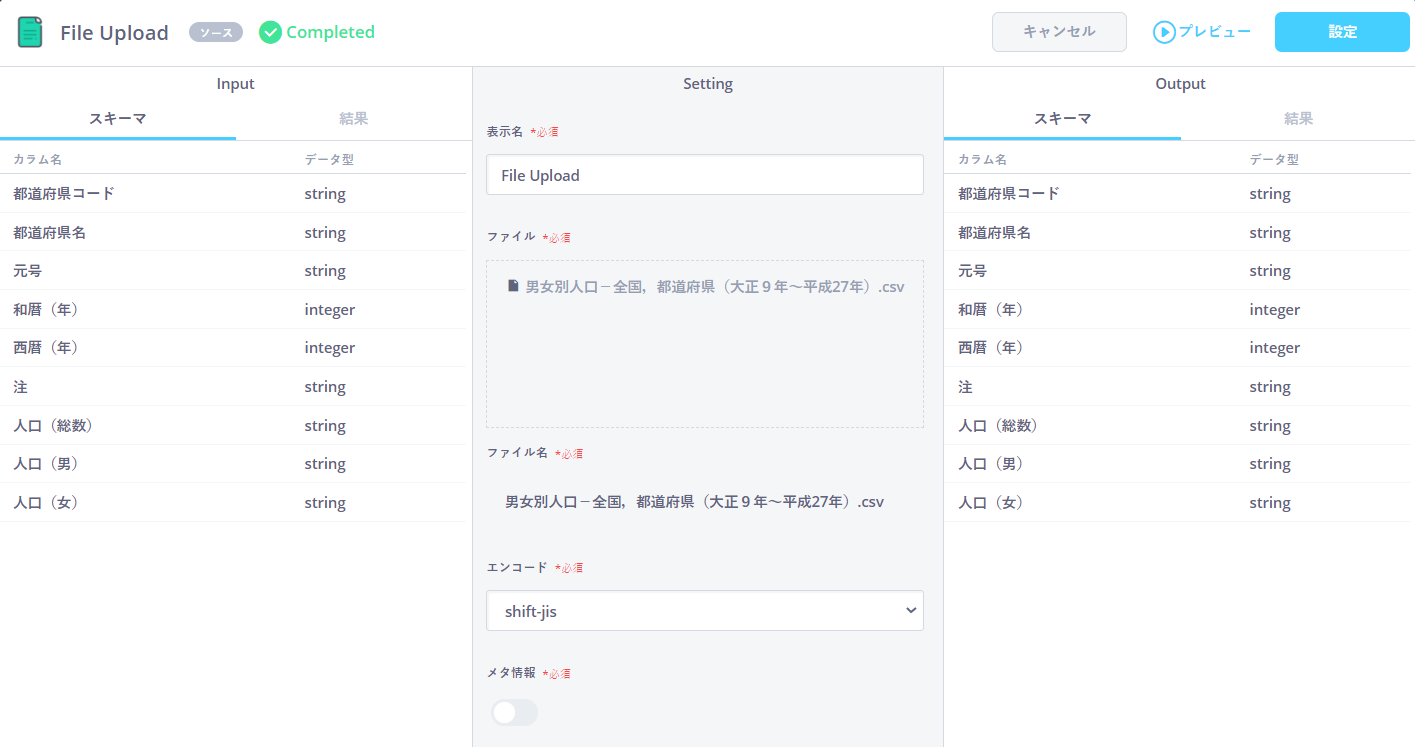The width and height of the screenshot is (1415, 747).
Task: Select 人口（総数） row in Output schema
Action: coord(1178,426)
